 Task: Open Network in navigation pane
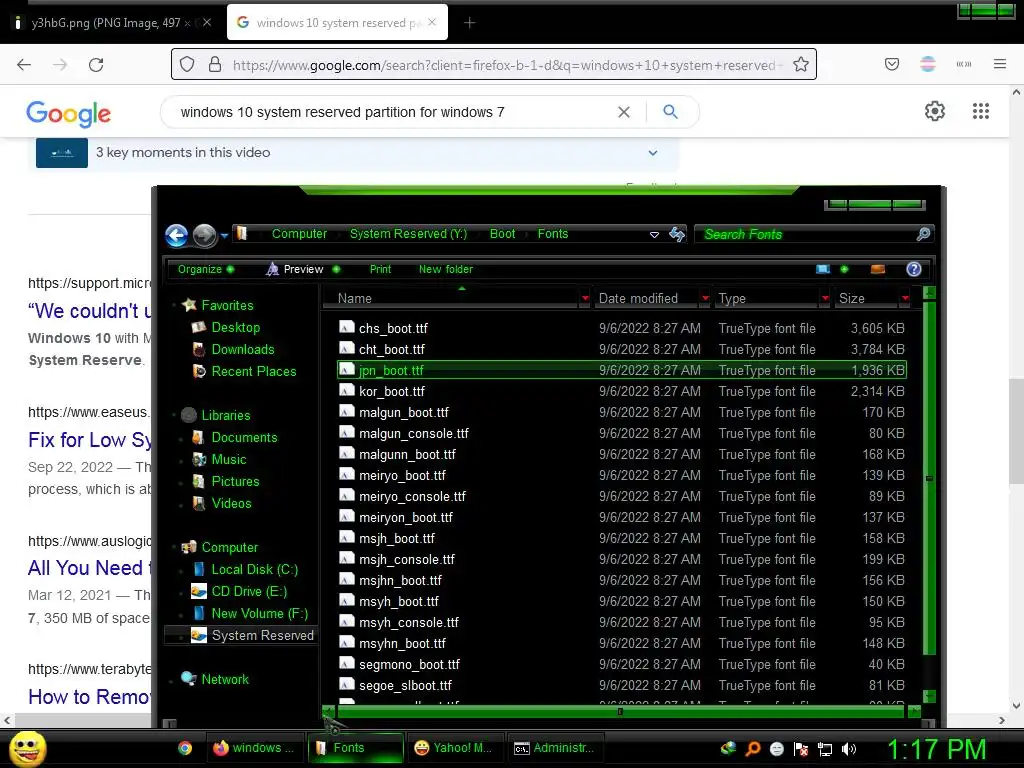click(225, 680)
